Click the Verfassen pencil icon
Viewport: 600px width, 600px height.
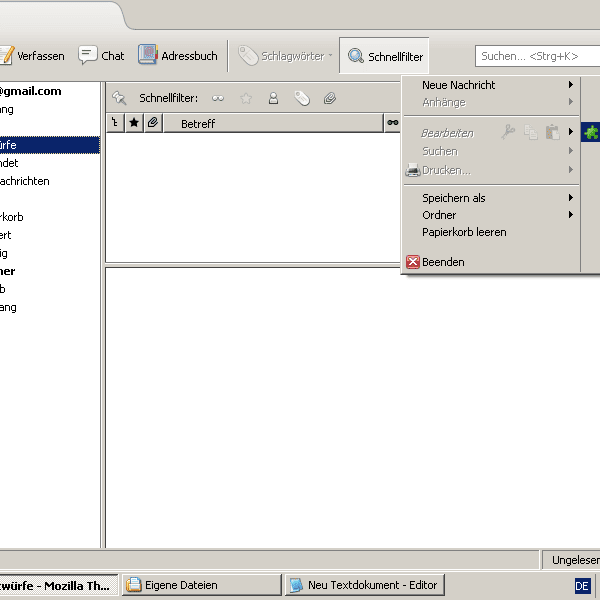point(7,55)
